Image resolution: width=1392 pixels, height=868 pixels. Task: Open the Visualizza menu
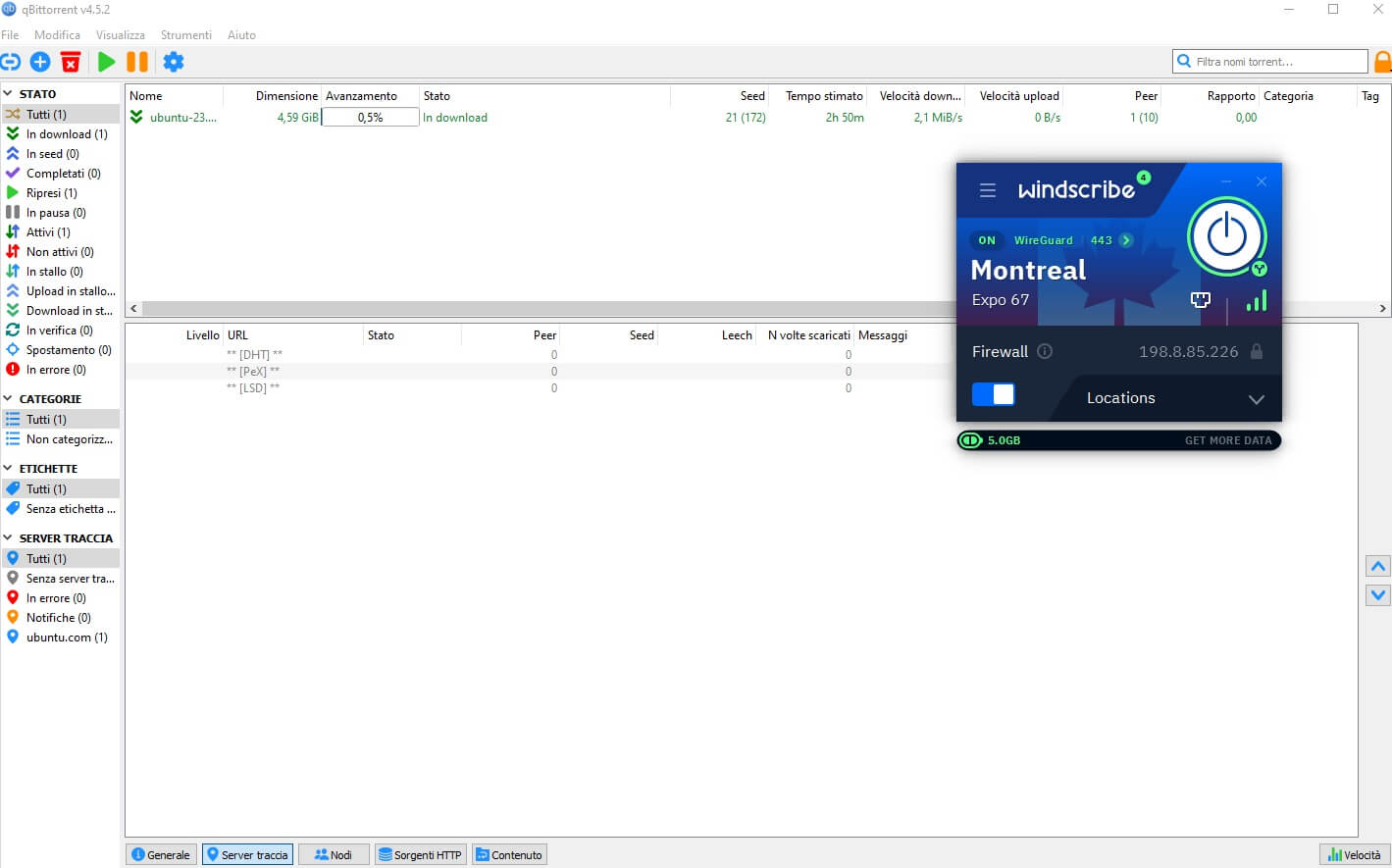(121, 34)
